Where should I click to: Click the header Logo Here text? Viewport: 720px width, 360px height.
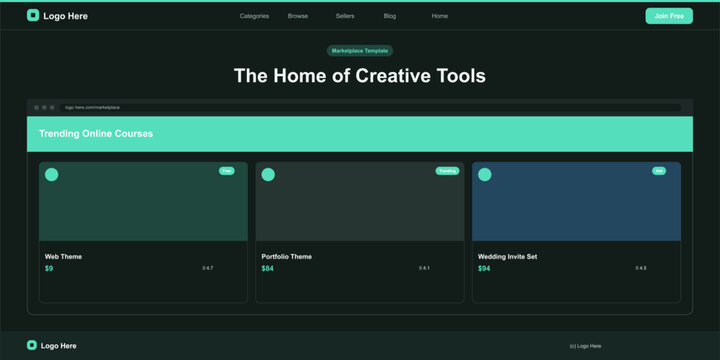tap(66, 16)
